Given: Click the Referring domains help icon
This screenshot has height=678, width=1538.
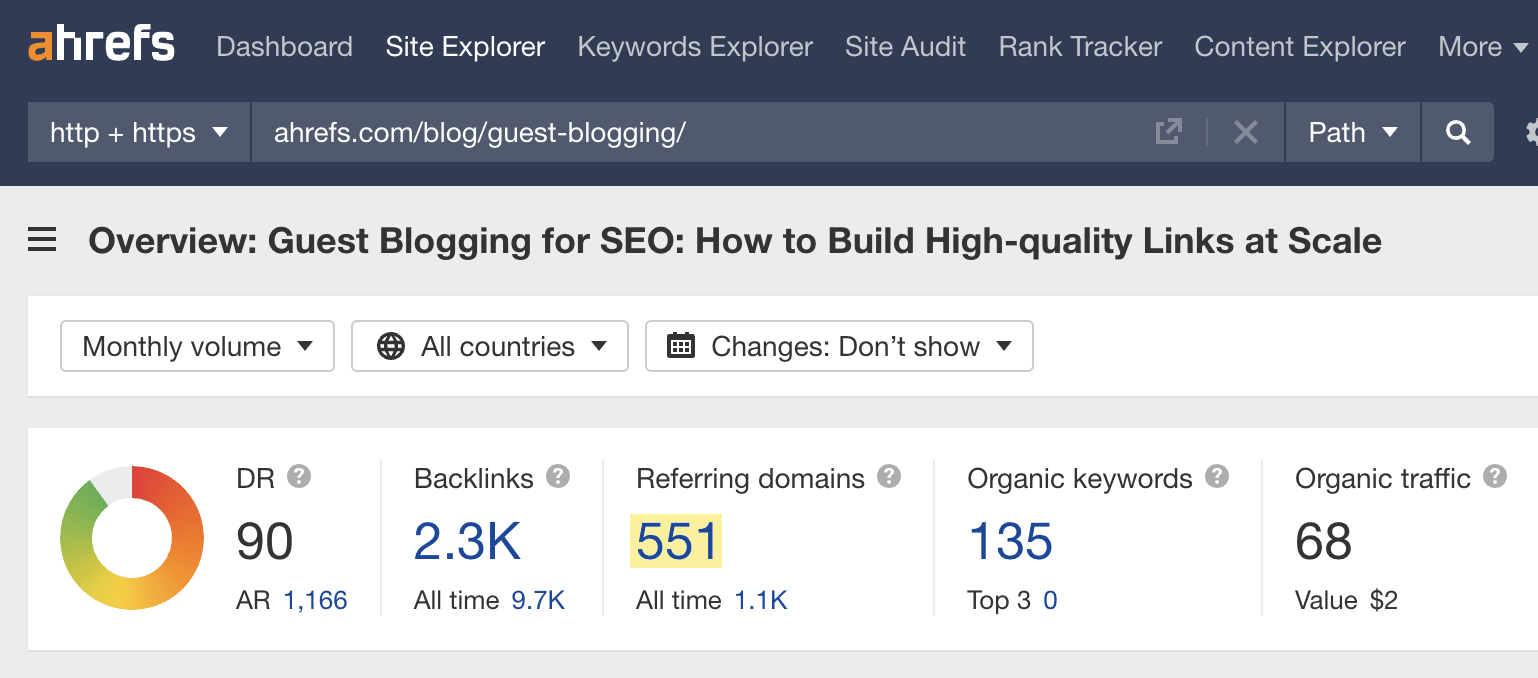Looking at the screenshot, I should coord(889,476).
